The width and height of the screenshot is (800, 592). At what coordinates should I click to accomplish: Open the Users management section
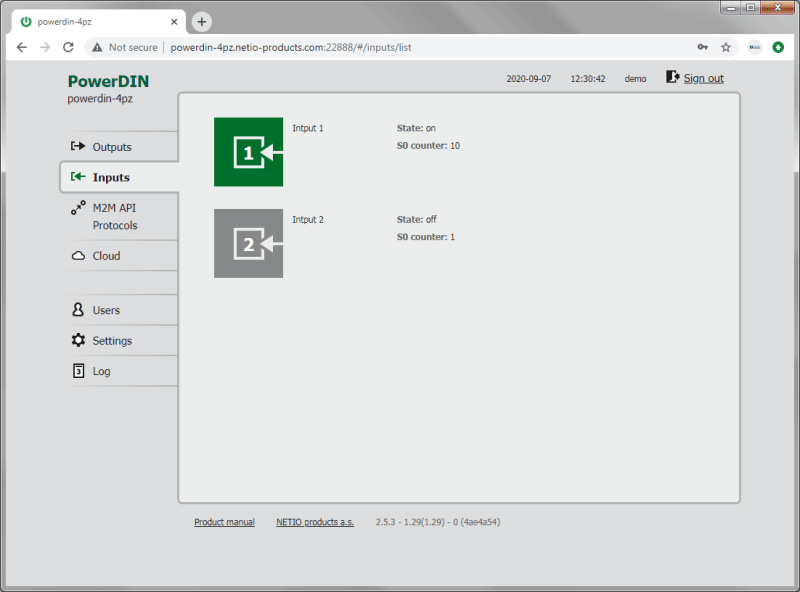(78, 308)
